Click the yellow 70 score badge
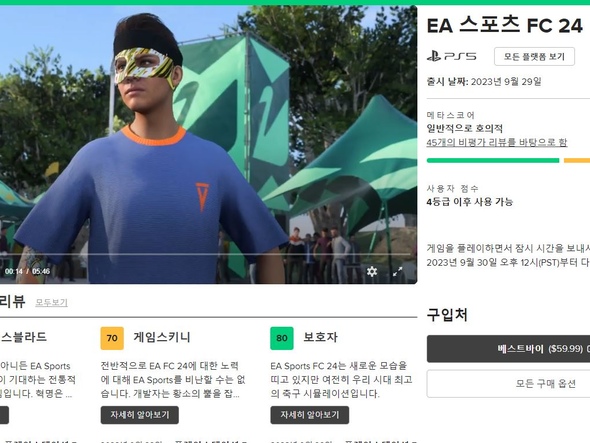Viewport: 590px width, 443px height. 112,338
